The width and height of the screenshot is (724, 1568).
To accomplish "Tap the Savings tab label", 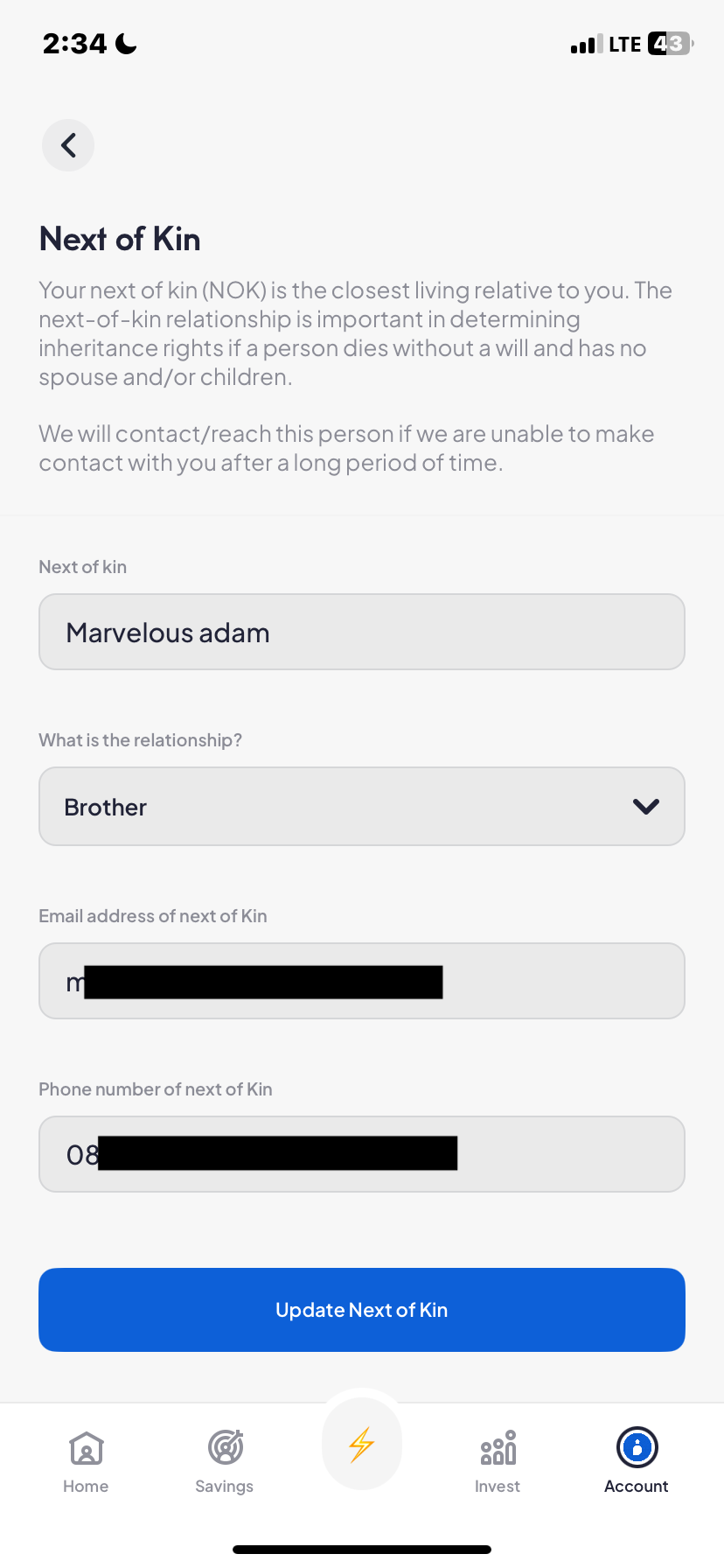I will [225, 1487].
